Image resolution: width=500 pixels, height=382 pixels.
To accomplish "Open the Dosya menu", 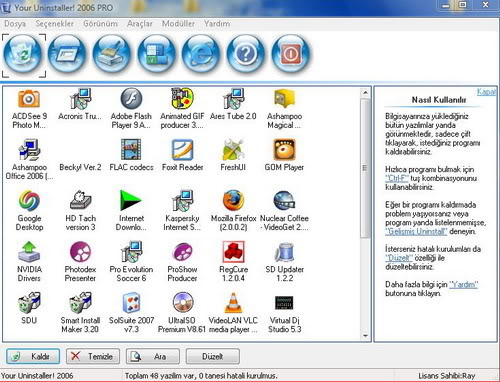I will point(15,24).
